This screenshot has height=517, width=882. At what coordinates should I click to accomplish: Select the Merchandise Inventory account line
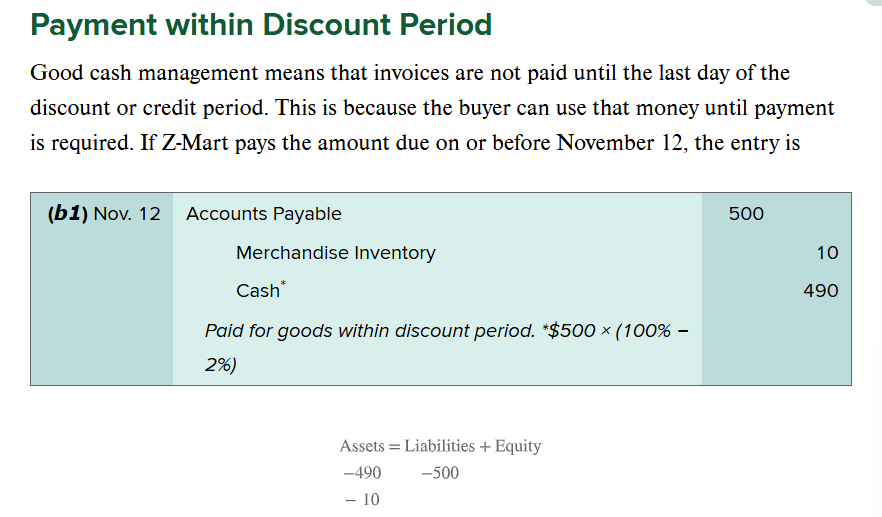pos(336,253)
